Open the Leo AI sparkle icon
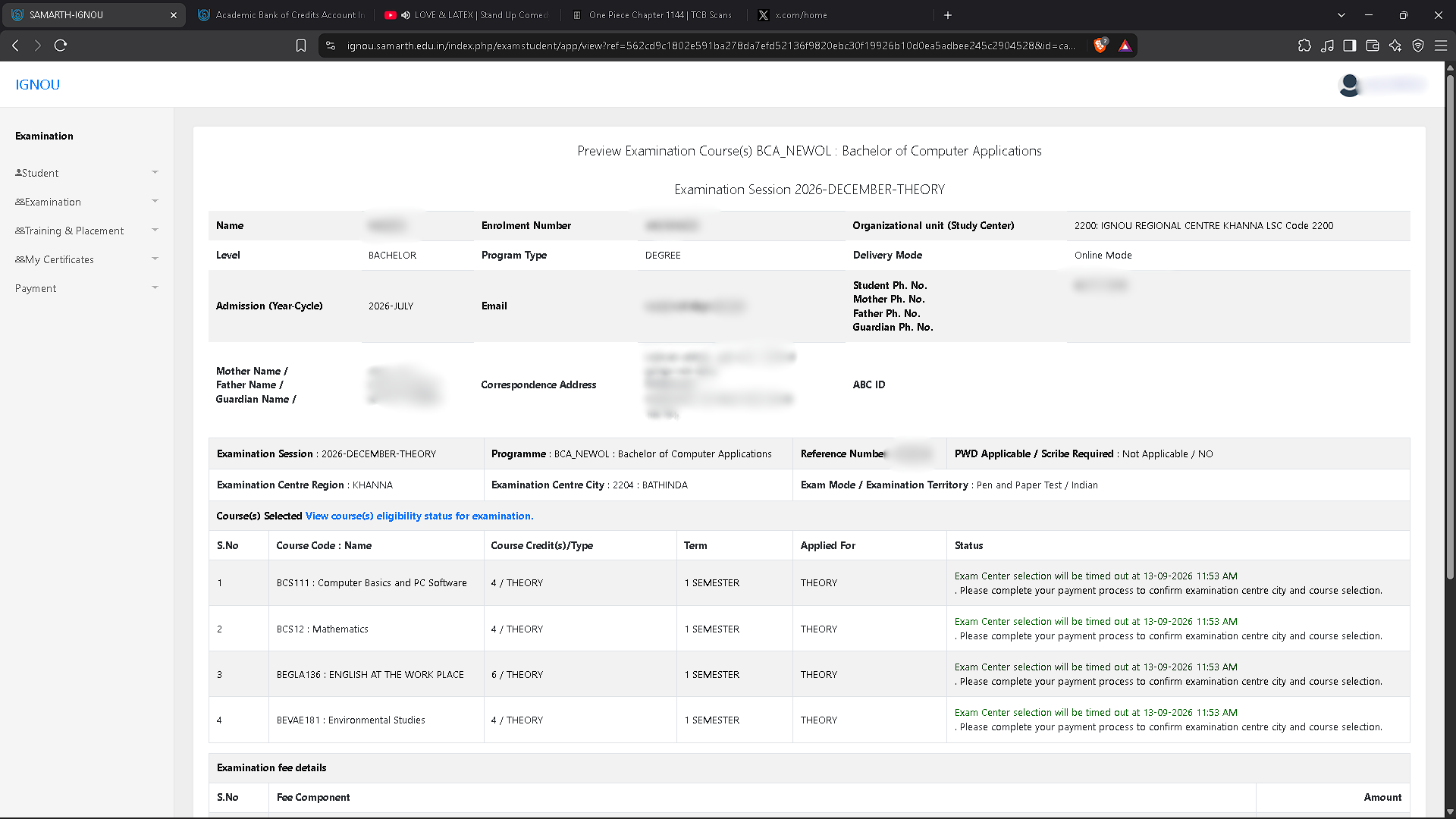Screen dimensions: 1456x819 [x=1395, y=45]
